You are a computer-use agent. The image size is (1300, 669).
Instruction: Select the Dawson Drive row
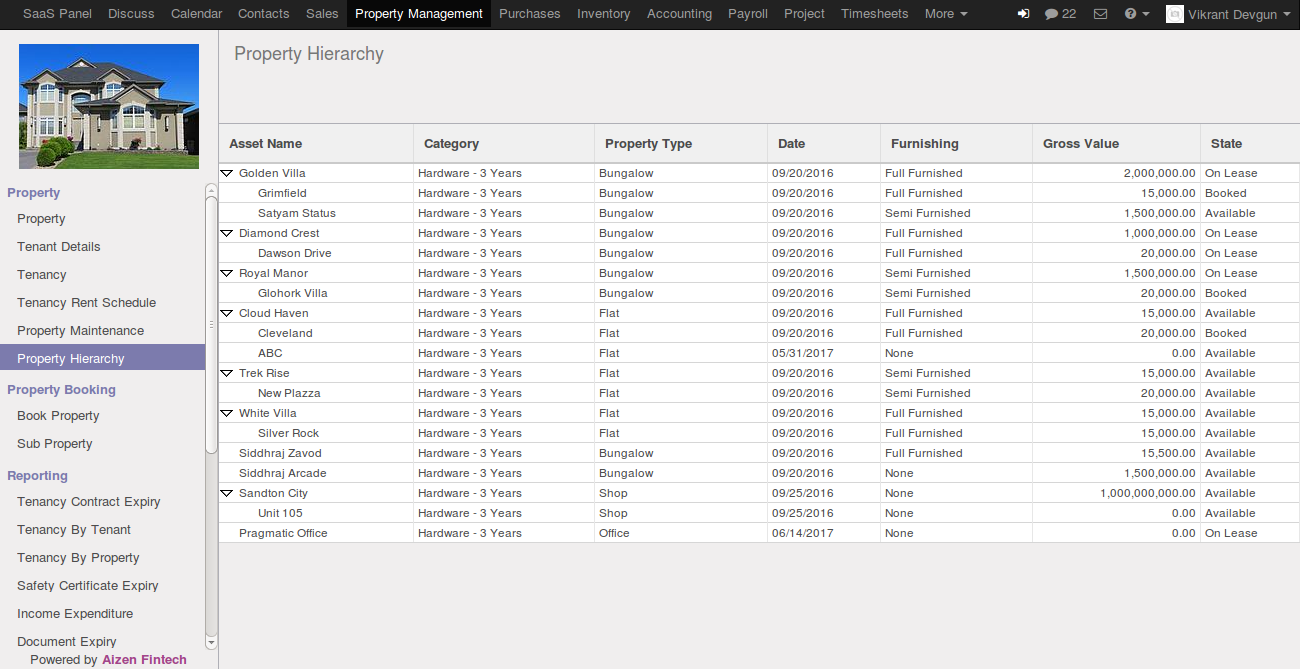[x=759, y=253]
